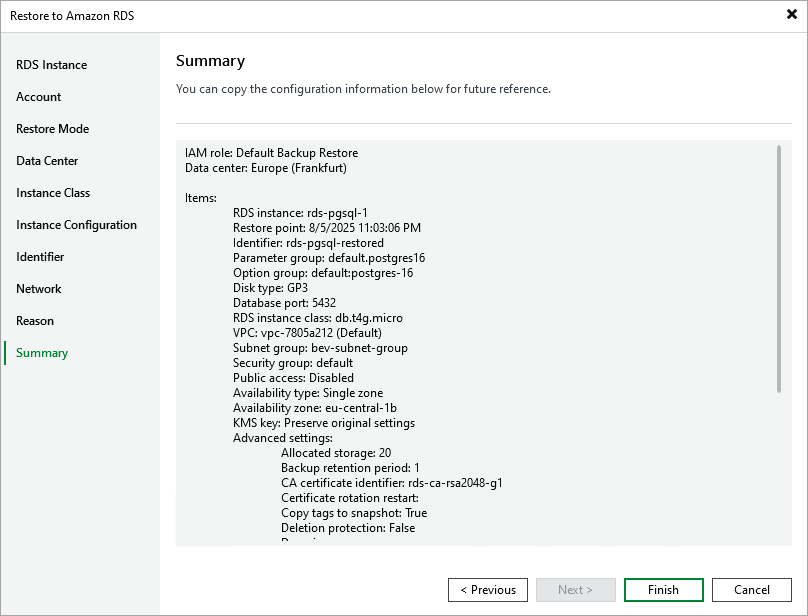Screen dimensions: 808x616
Task: Close the Restore to Amazon RDS dialog
Action: coord(792,15)
